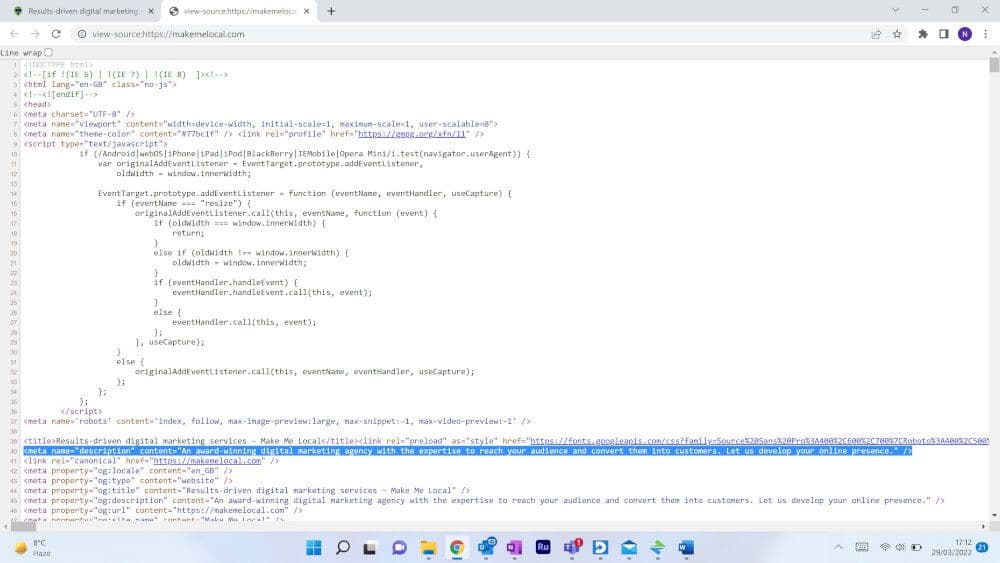Image resolution: width=1000 pixels, height=563 pixels.
Task: Open Microsoft Word from the taskbar
Action: pos(686,547)
